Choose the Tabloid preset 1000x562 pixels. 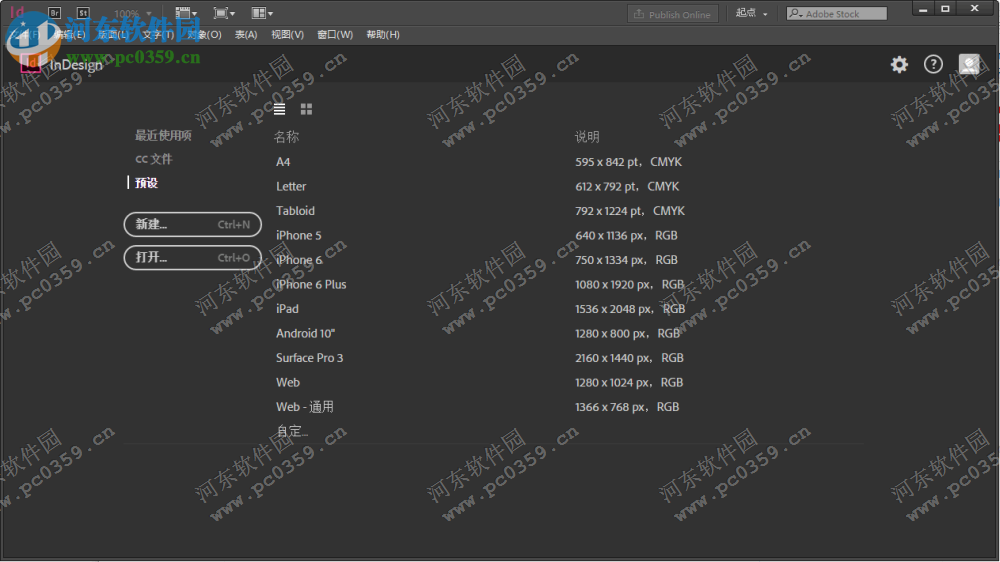tap(295, 211)
